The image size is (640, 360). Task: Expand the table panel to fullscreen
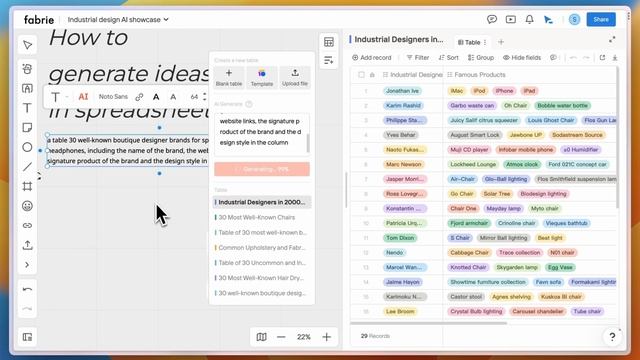(612, 40)
